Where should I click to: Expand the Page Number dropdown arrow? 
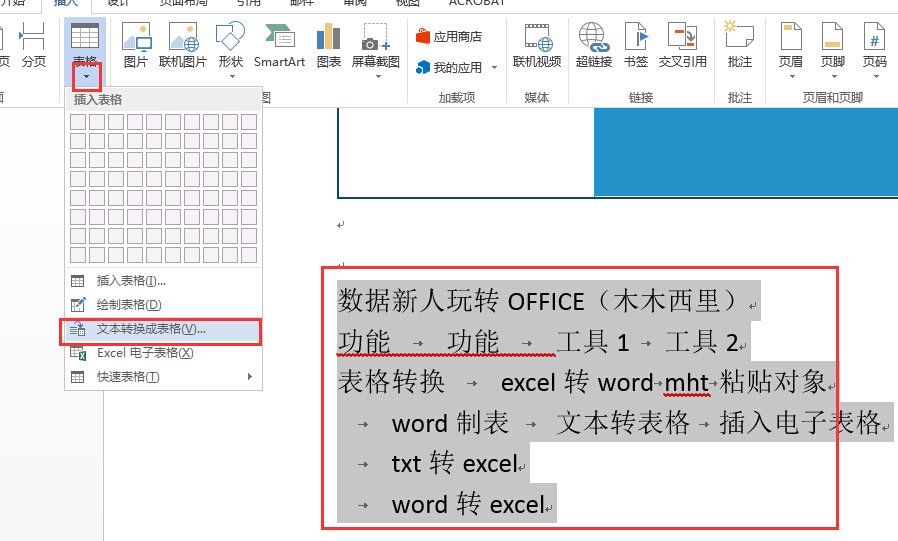pyautogui.click(x=876, y=76)
